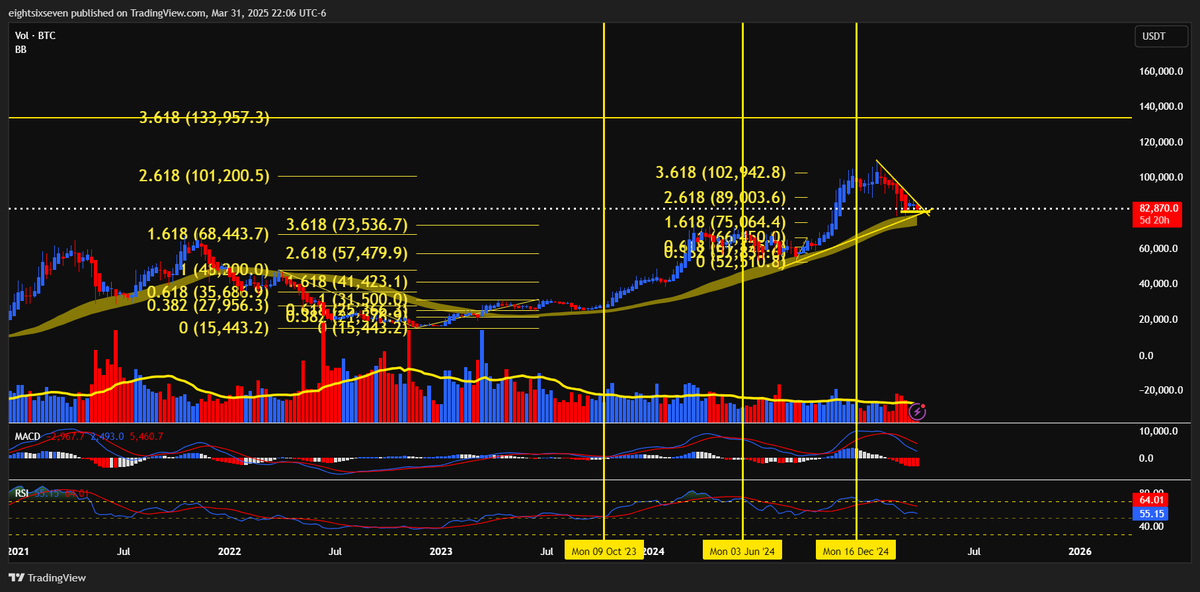Click the 2022 time axis label

229,551
